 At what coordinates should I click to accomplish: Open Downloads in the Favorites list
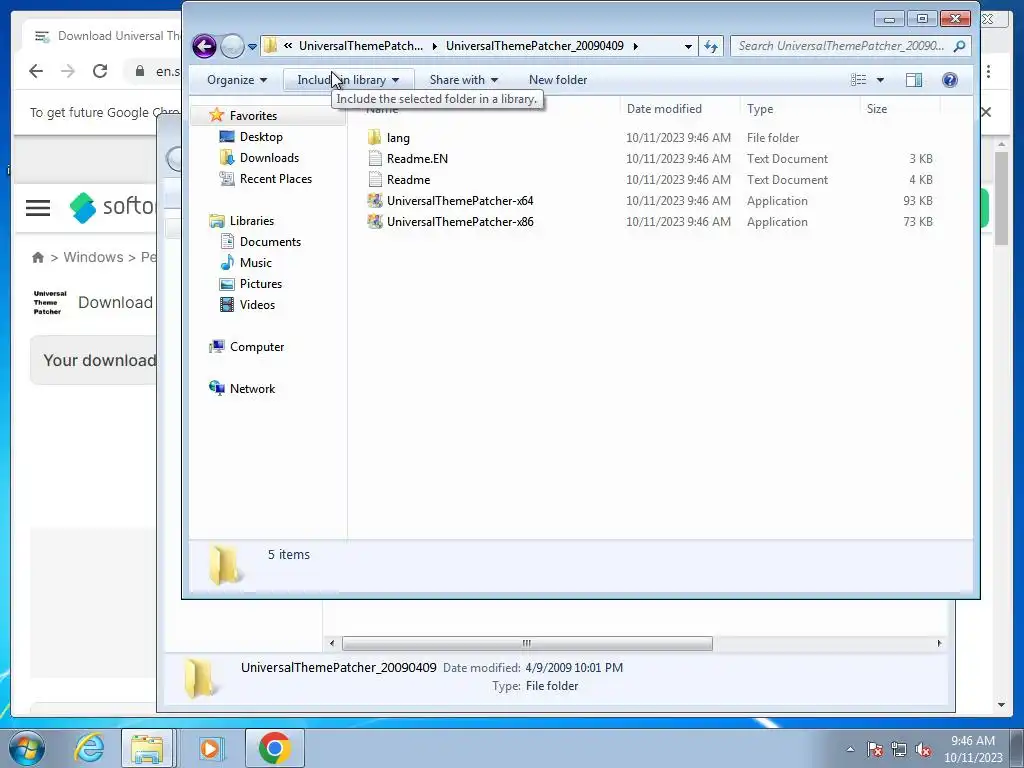(268, 157)
